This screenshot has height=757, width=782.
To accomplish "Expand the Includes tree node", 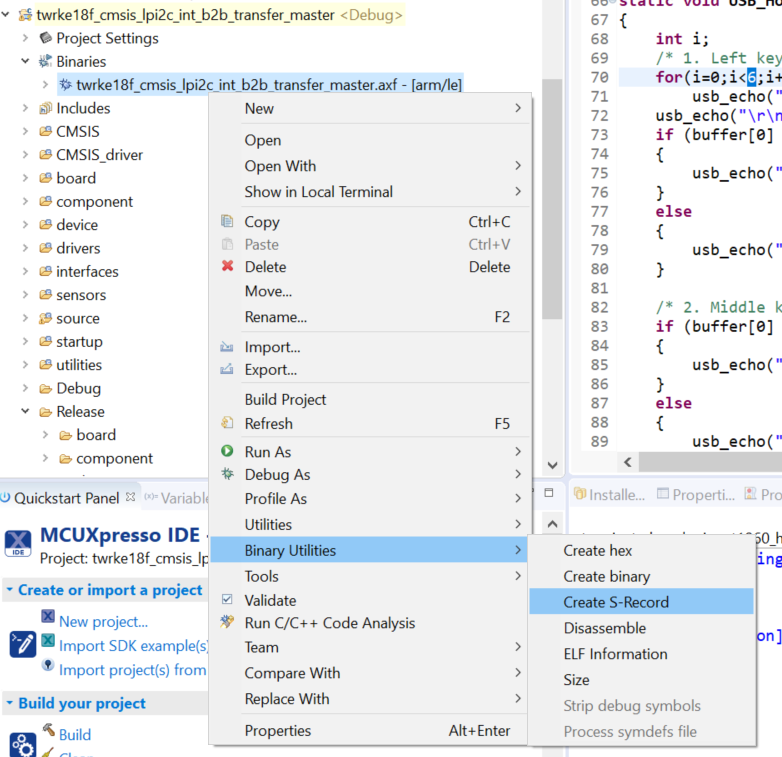I will coord(25,108).
